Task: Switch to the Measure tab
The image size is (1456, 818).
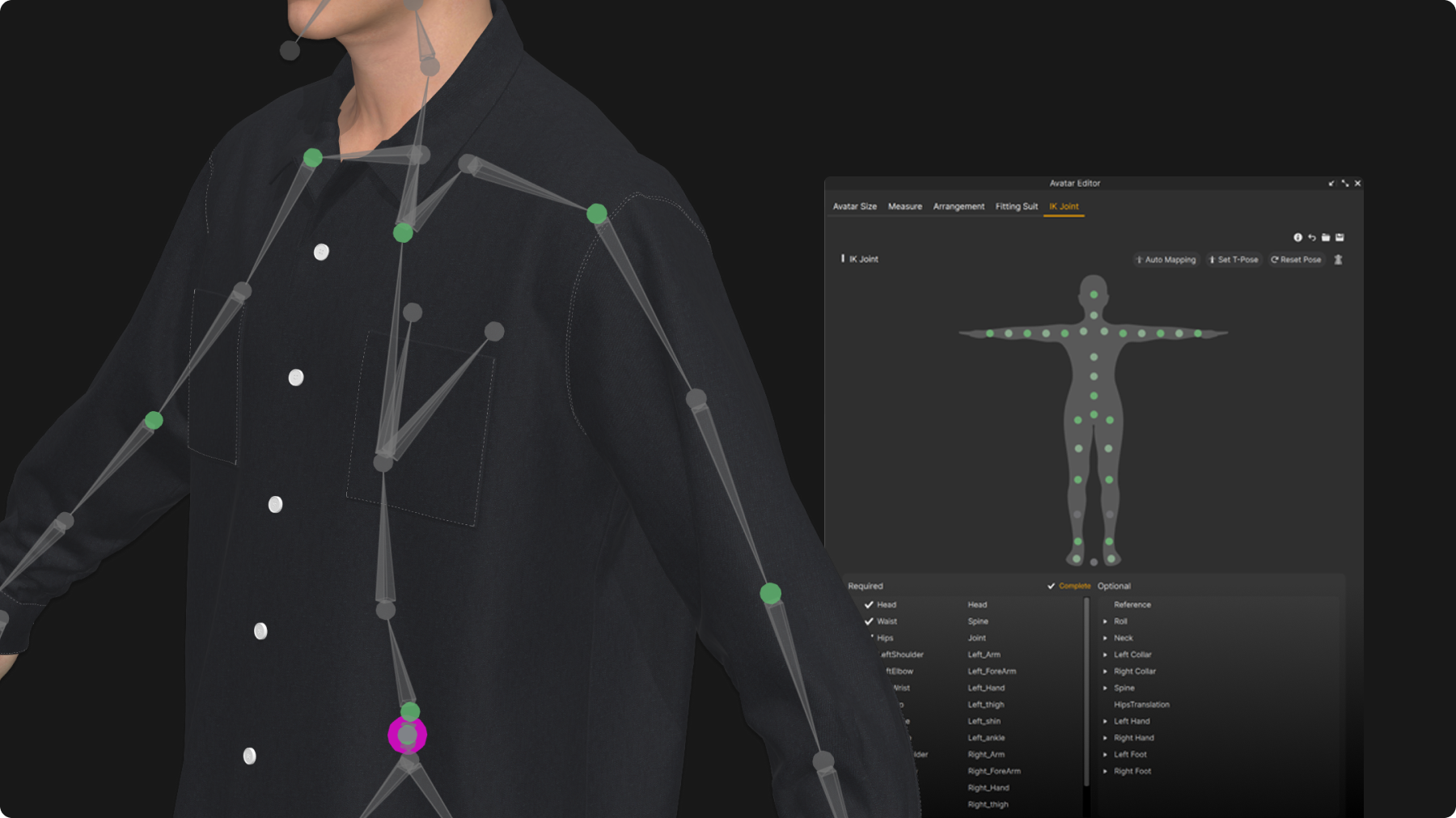Action: 904,206
